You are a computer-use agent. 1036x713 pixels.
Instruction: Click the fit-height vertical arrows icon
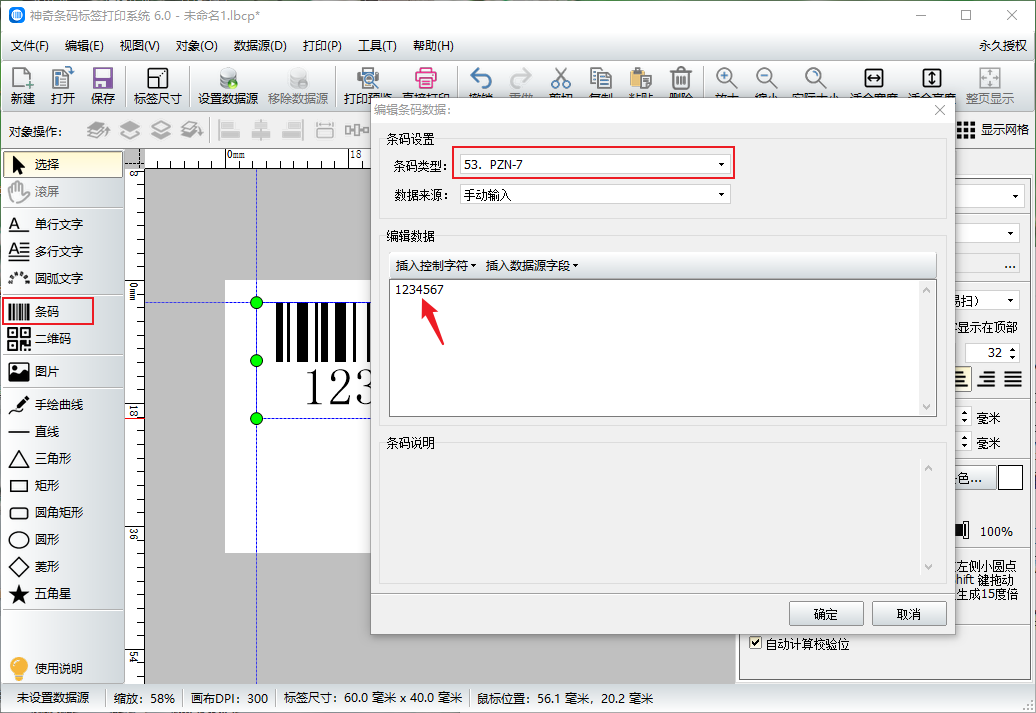[x=932, y=79]
